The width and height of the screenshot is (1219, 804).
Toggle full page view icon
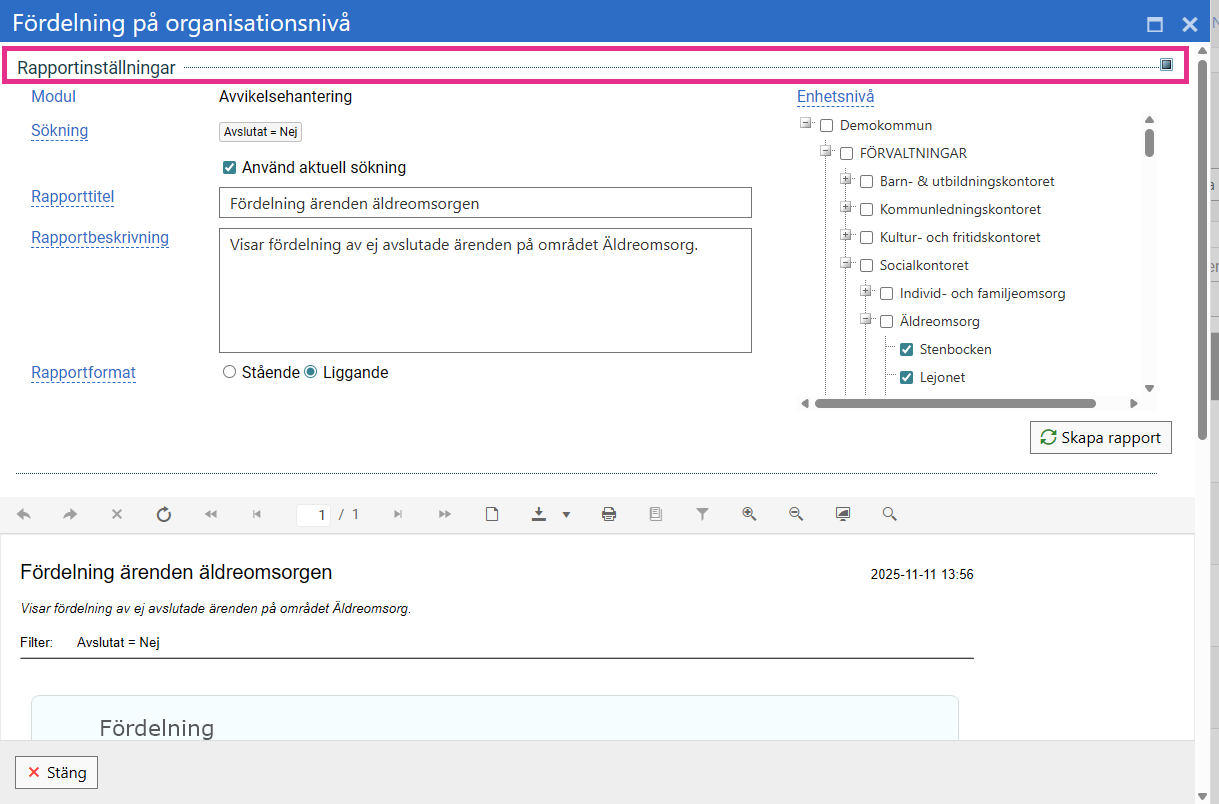click(x=843, y=514)
